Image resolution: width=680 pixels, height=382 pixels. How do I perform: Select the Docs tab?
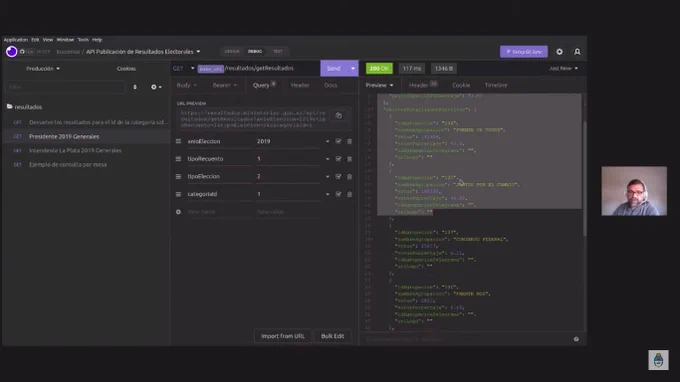pos(330,85)
